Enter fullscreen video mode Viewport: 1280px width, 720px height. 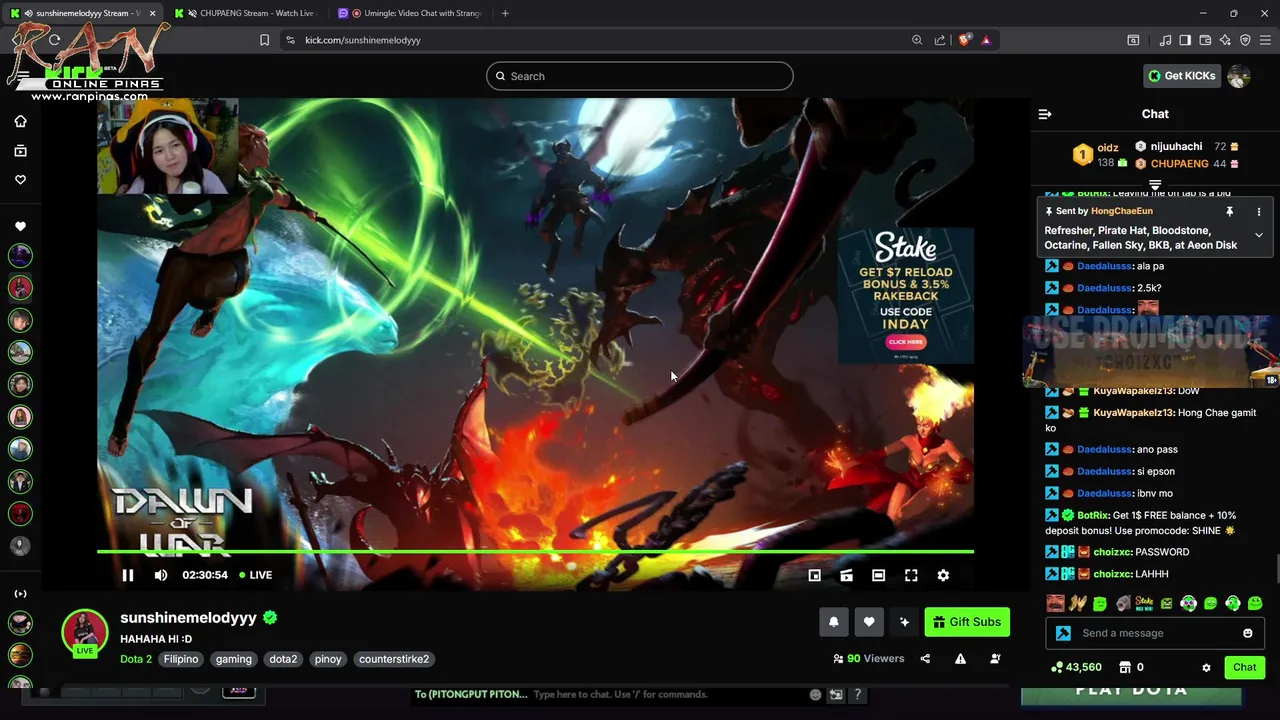tap(911, 575)
